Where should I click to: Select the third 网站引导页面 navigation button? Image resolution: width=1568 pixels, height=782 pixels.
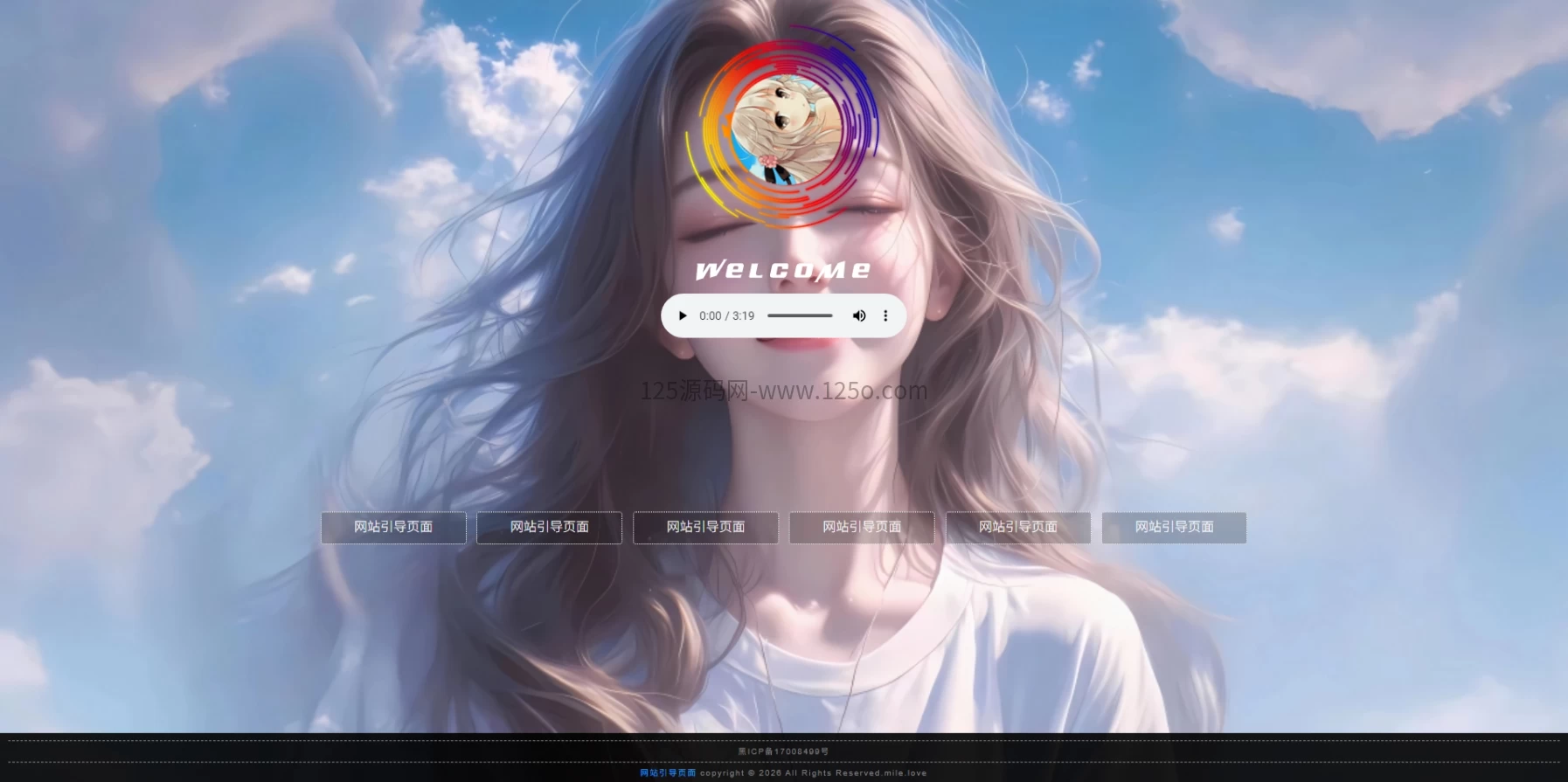[x=705, y=527]
